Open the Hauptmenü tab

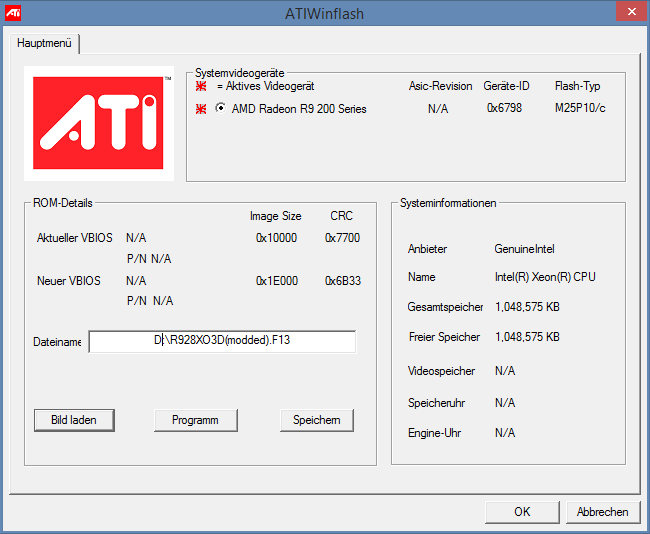[44, 44]
